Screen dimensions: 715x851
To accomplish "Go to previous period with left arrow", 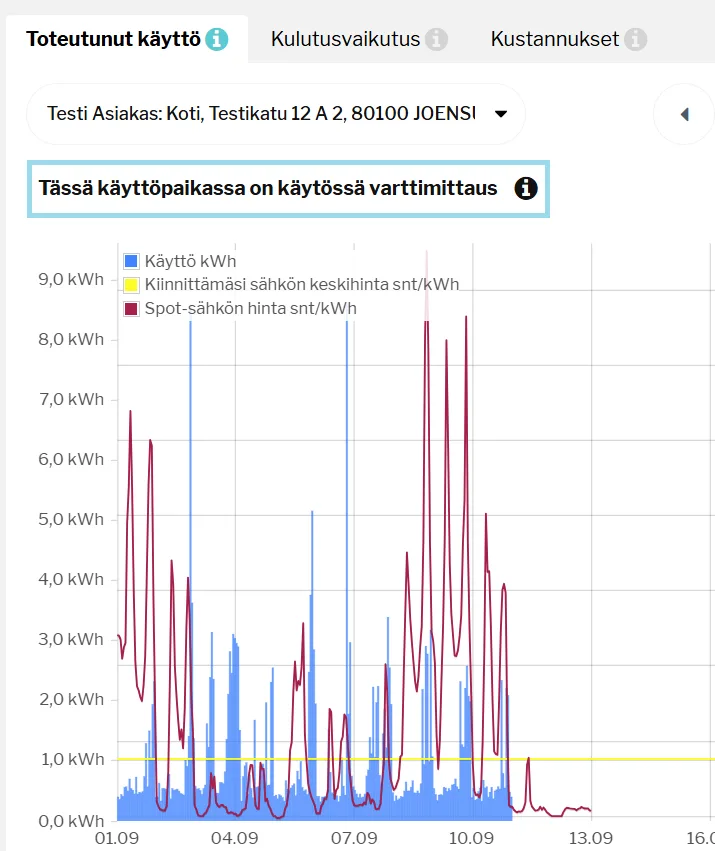I will [685, 114].
